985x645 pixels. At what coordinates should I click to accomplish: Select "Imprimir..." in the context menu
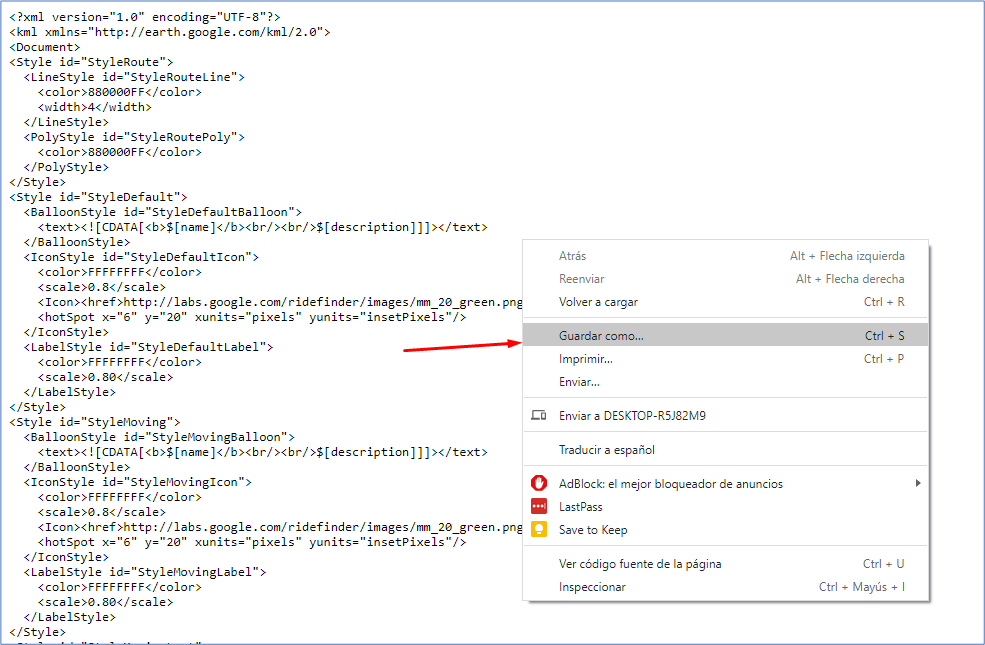(x=586, y=359)
